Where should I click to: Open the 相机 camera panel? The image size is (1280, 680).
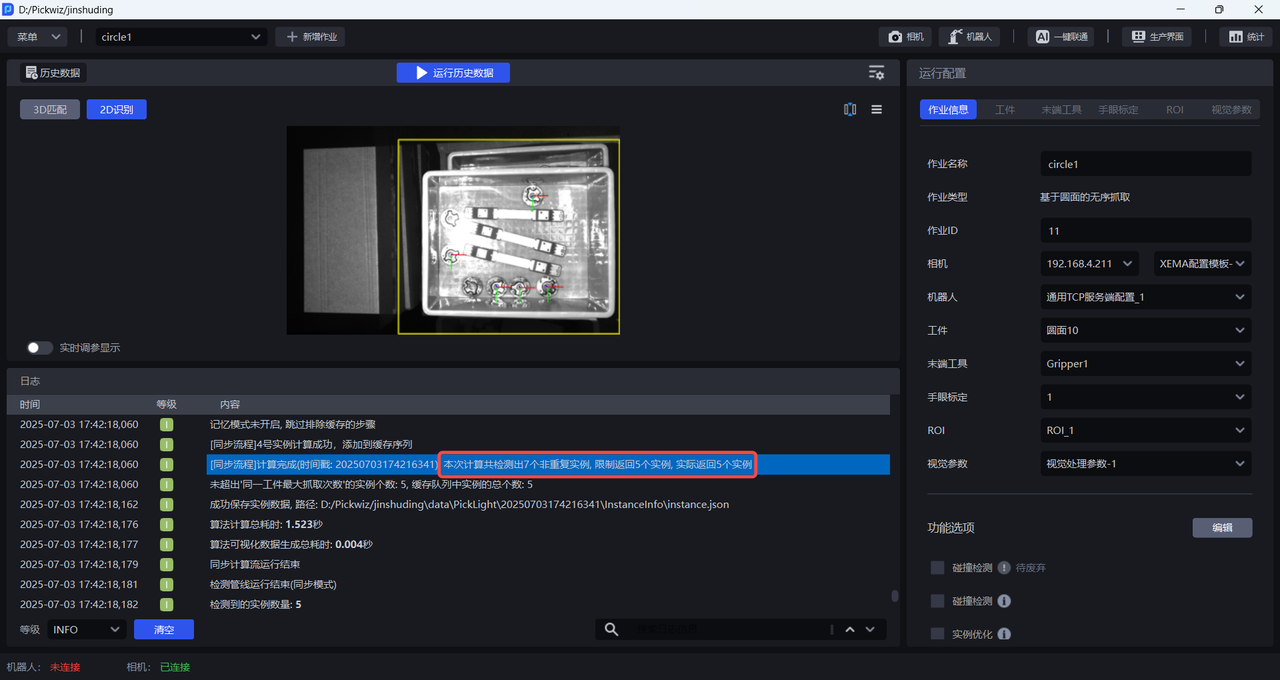click(x=906, y=37)
